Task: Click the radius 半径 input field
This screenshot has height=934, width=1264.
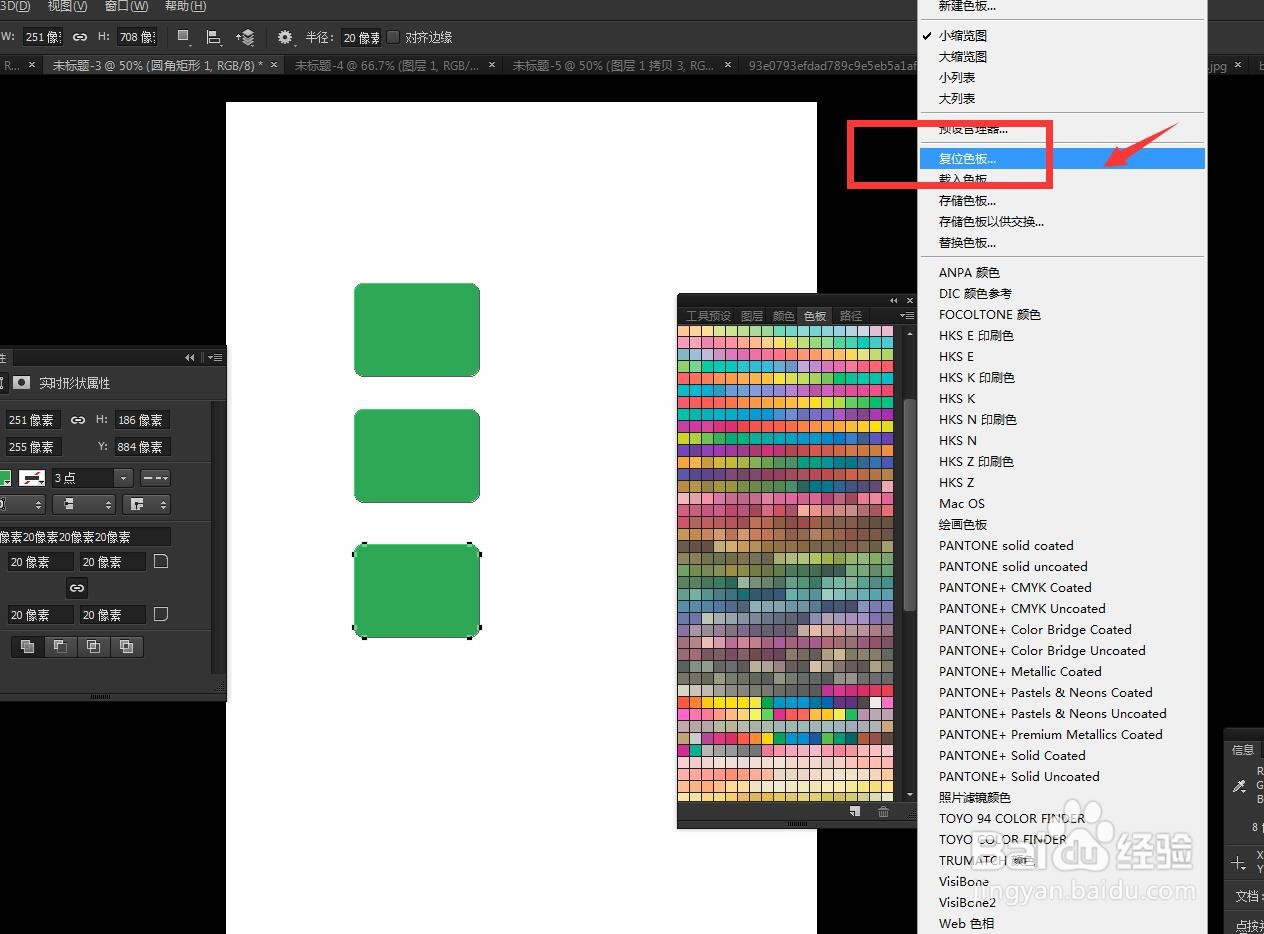Action: (x=361, y=37)
